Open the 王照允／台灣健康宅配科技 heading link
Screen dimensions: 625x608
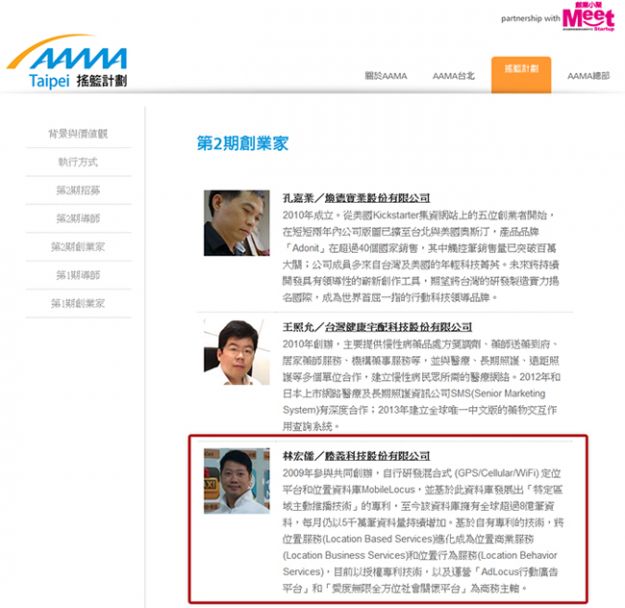376,327
